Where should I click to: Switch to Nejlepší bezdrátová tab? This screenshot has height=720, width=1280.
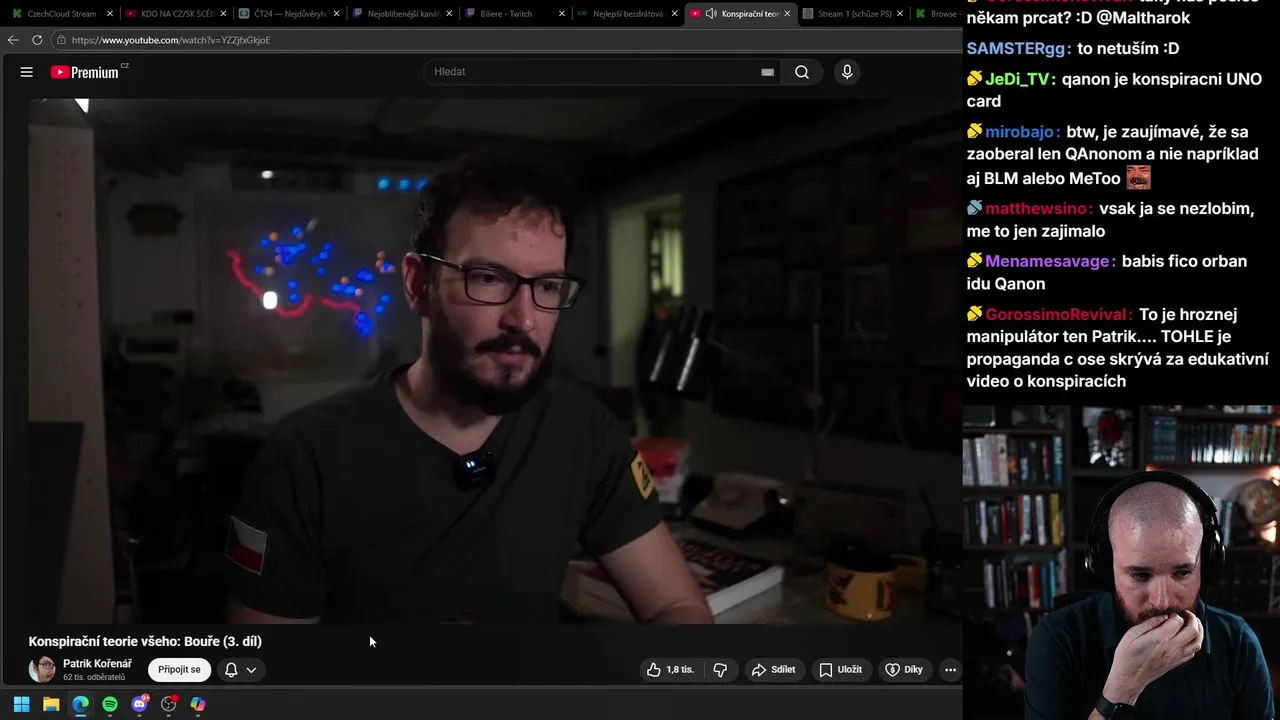click(628, 14)
